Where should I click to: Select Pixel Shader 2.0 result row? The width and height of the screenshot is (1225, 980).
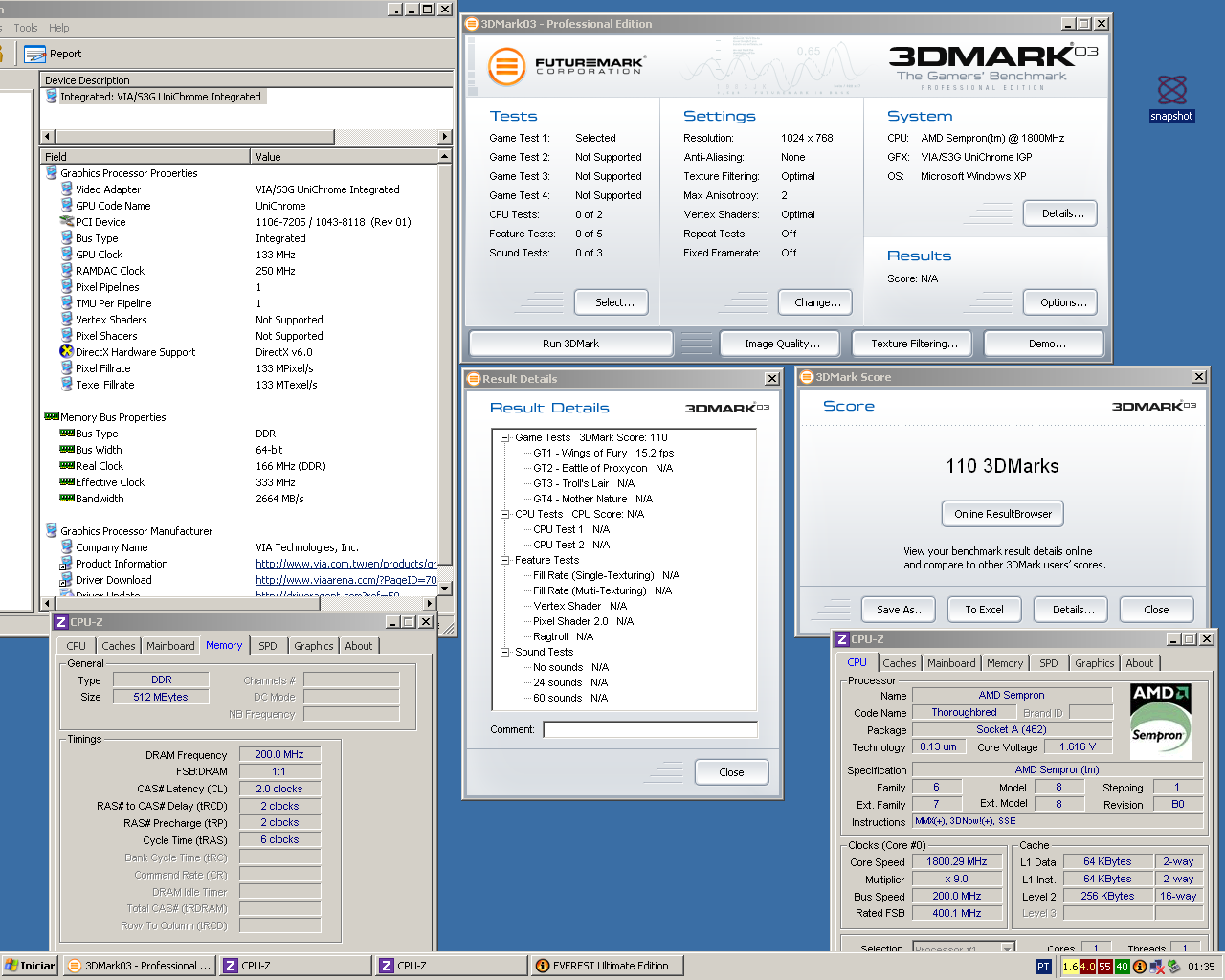point(583,621)
